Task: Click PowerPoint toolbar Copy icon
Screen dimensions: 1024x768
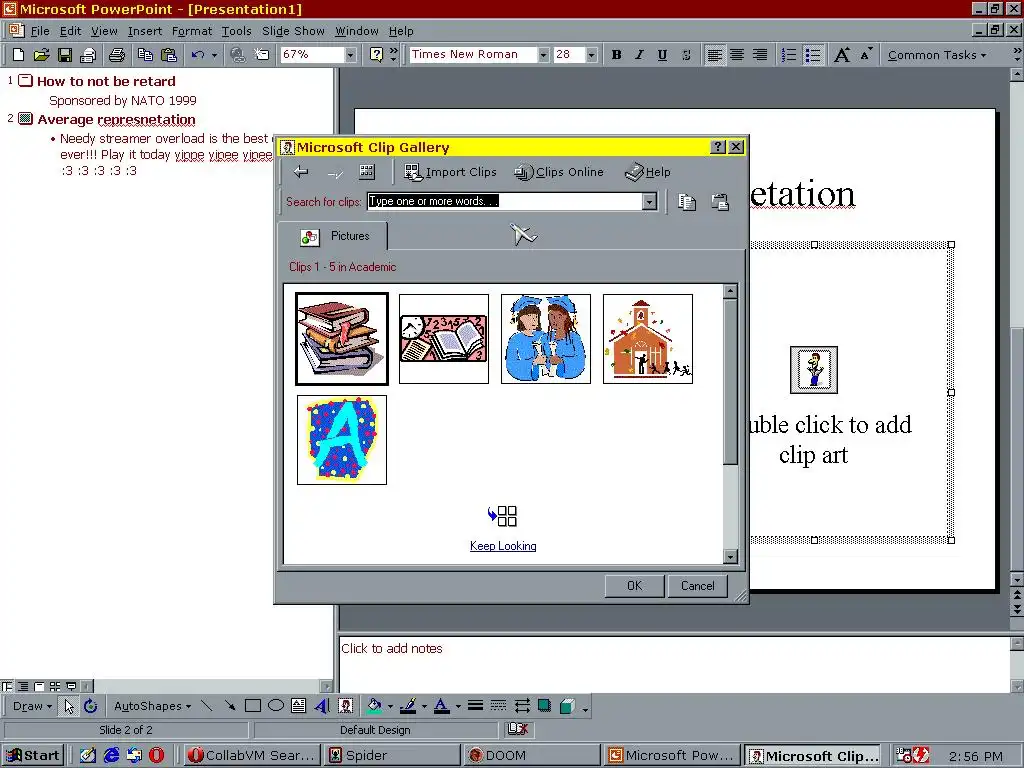Action: 145,55
